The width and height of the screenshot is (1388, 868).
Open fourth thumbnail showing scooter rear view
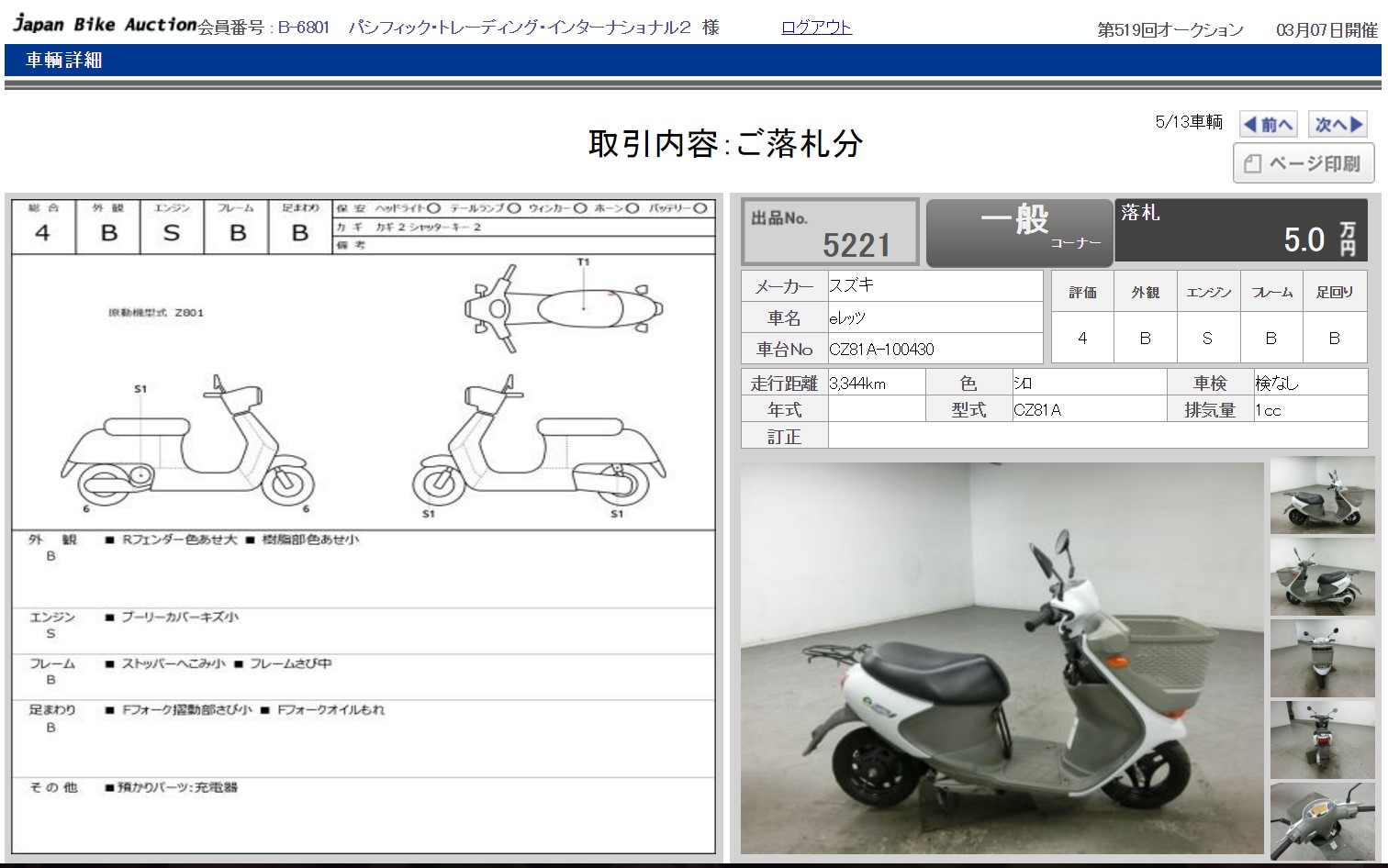tap(1322, 740)
